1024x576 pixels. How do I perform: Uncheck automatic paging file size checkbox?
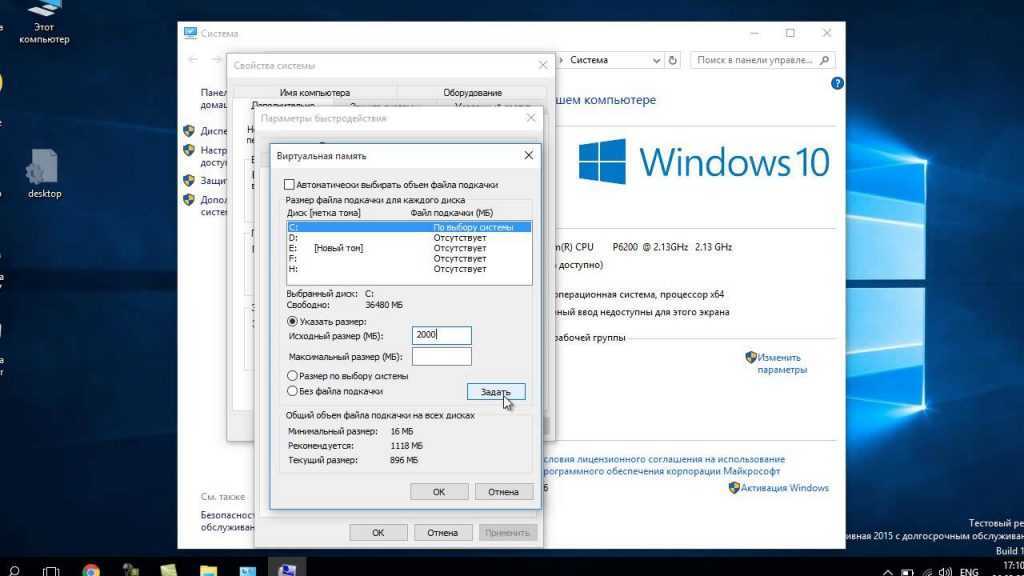coord(289,185)
